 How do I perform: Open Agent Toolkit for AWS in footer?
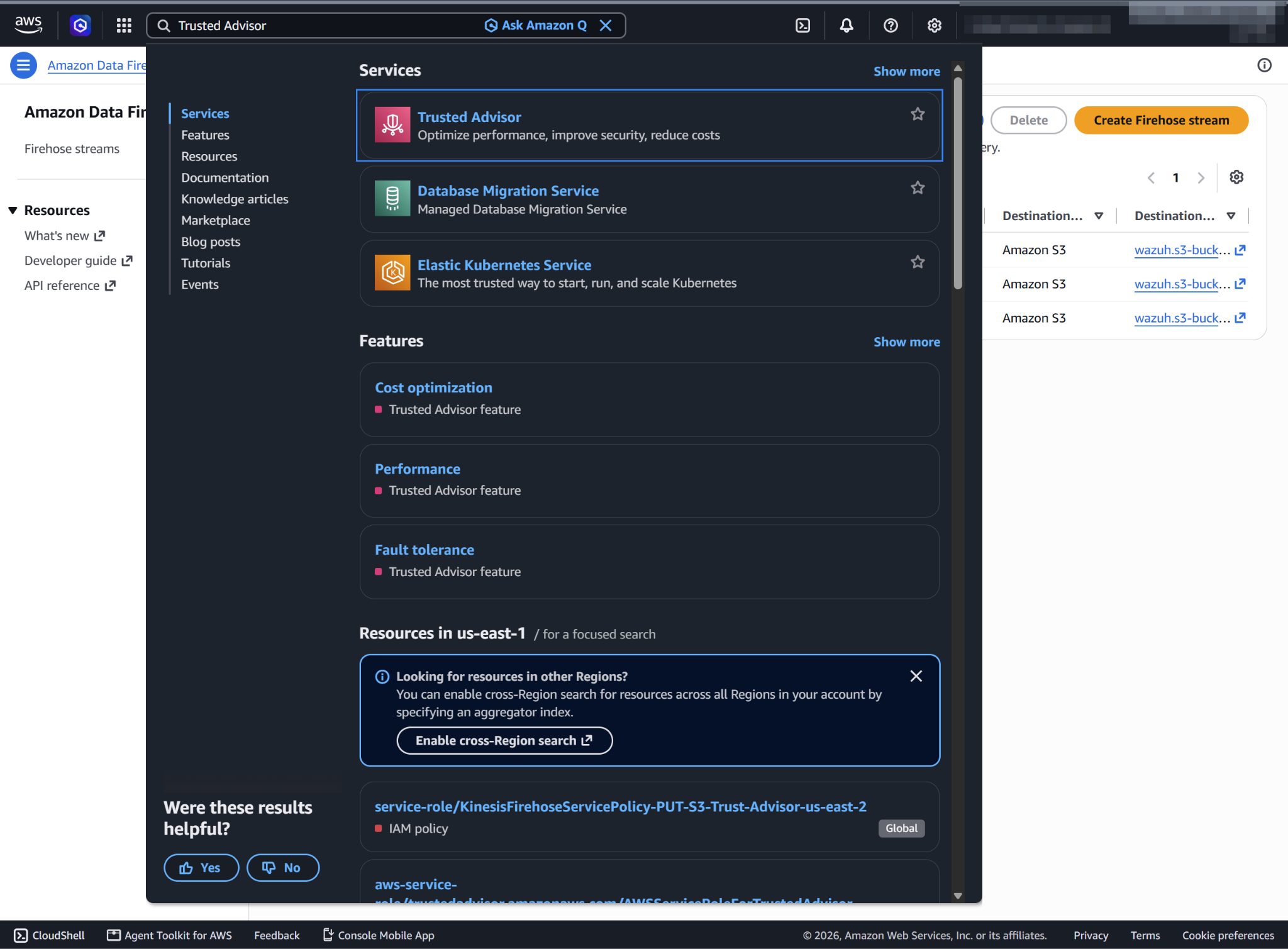tap(169, 935)
